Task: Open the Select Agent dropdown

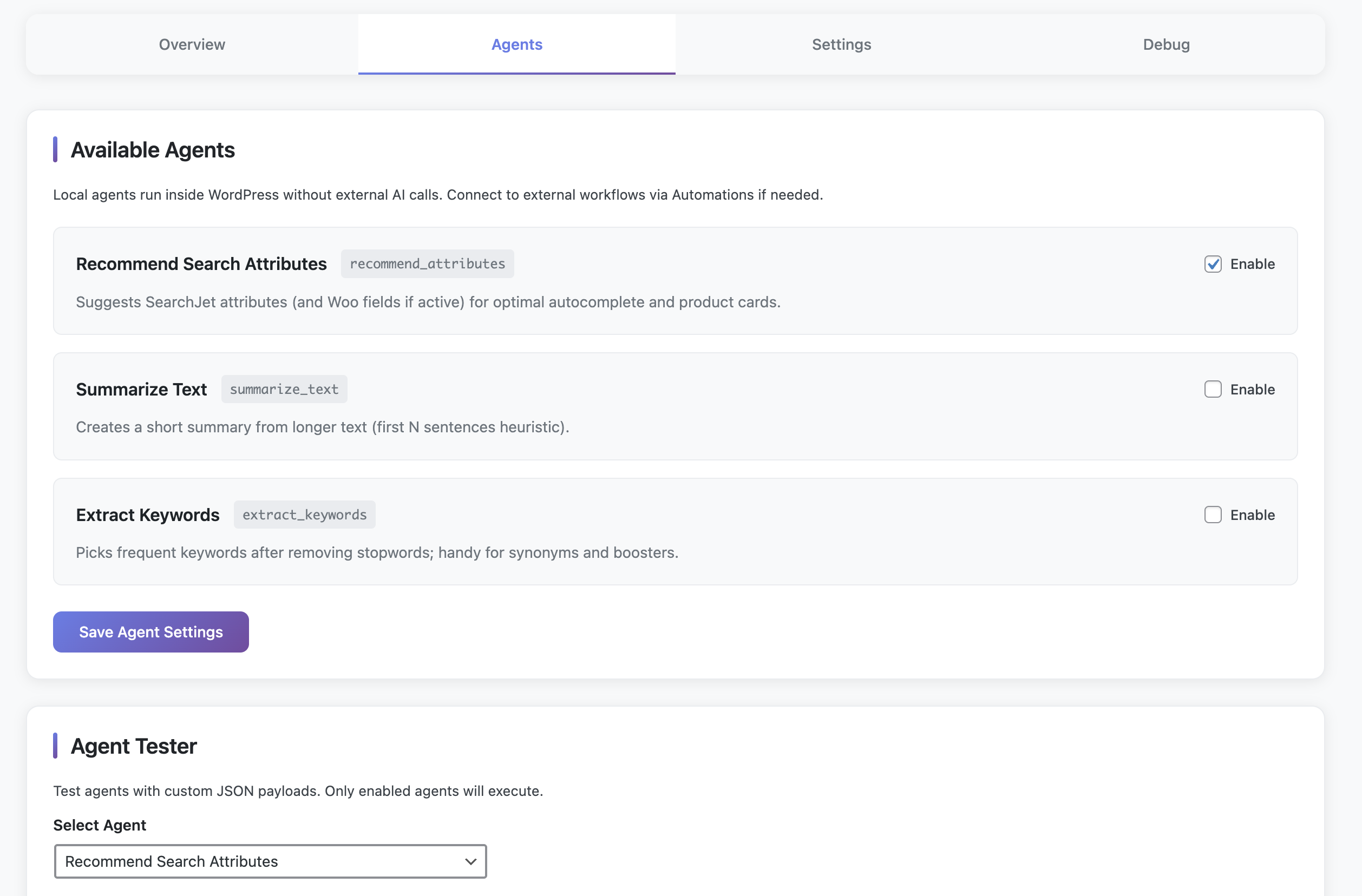Action: (x=270, y=861)
